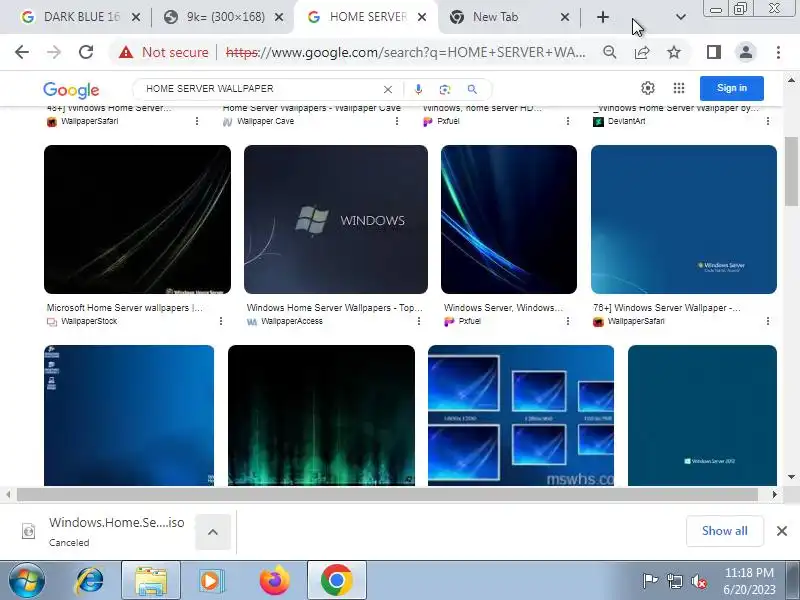Click the horizontal scrollbar right arrow
Screen dimensions: 800x600
pyautogui.click(x=774, y=494)
